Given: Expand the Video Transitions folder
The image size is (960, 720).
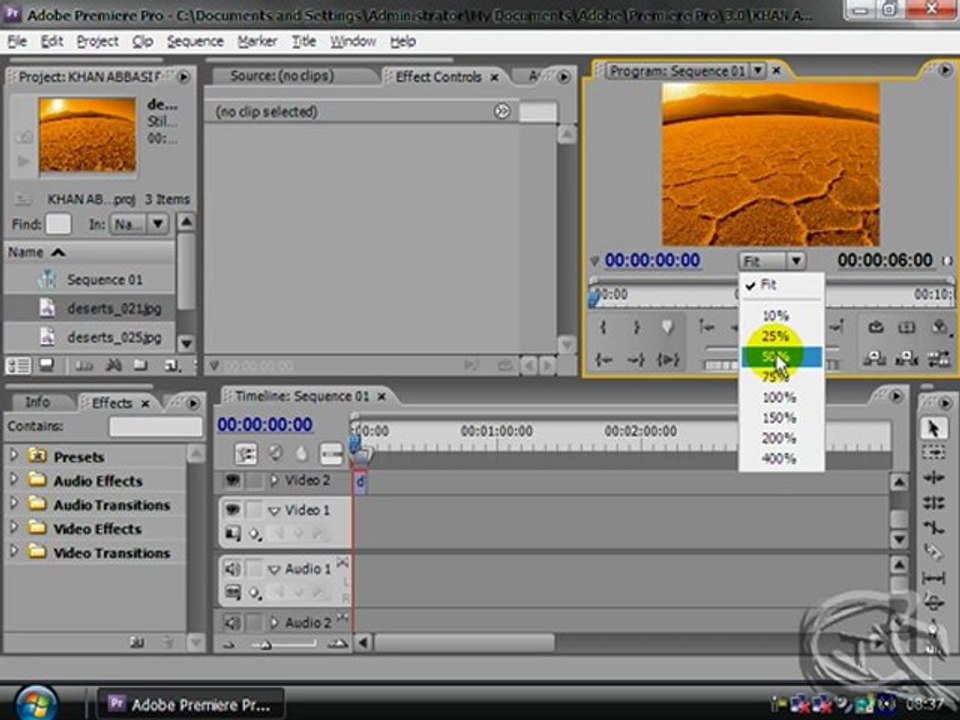Looking at the screenshot, I should (13, 552).
